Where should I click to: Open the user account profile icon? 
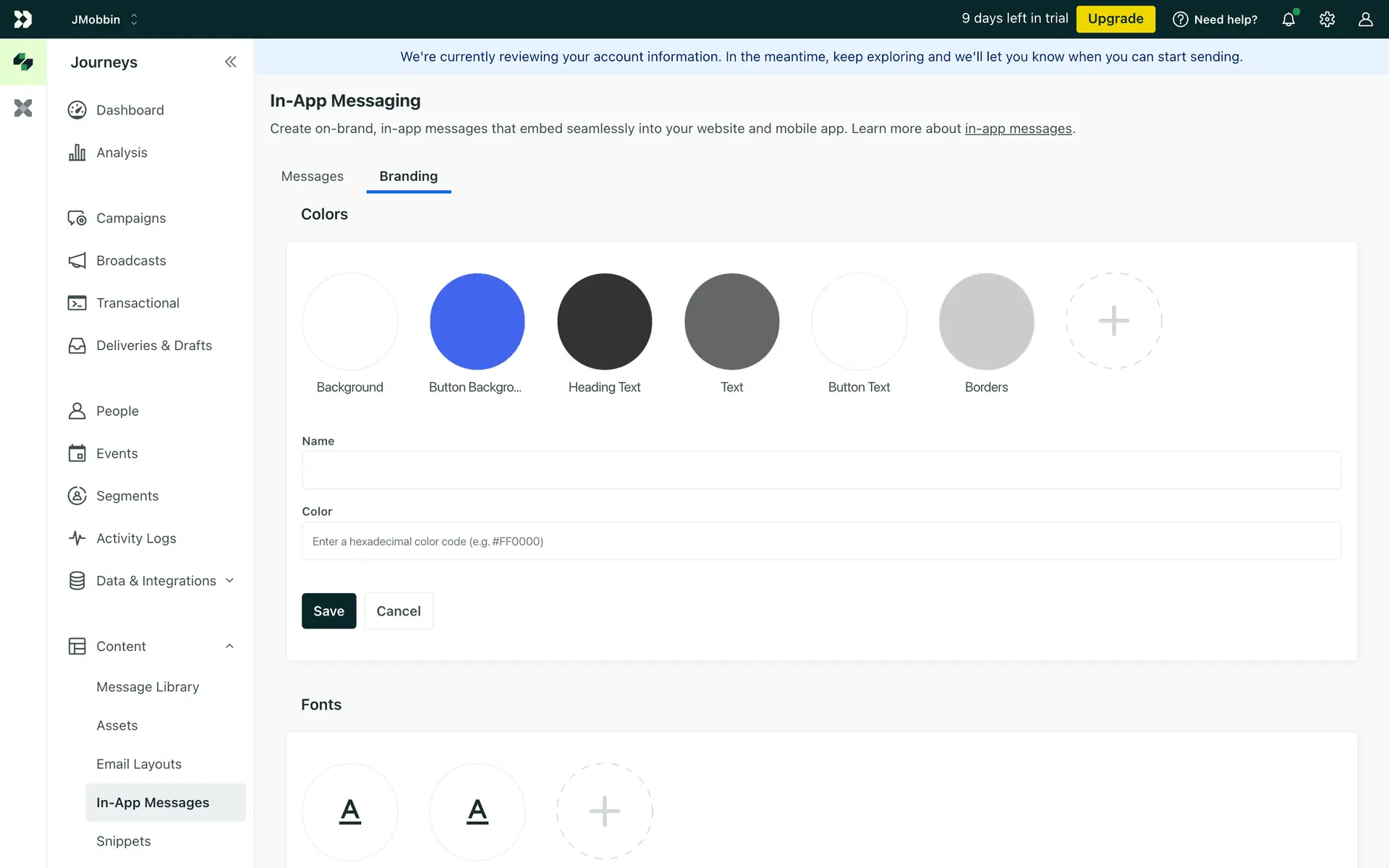[1365, 20]
